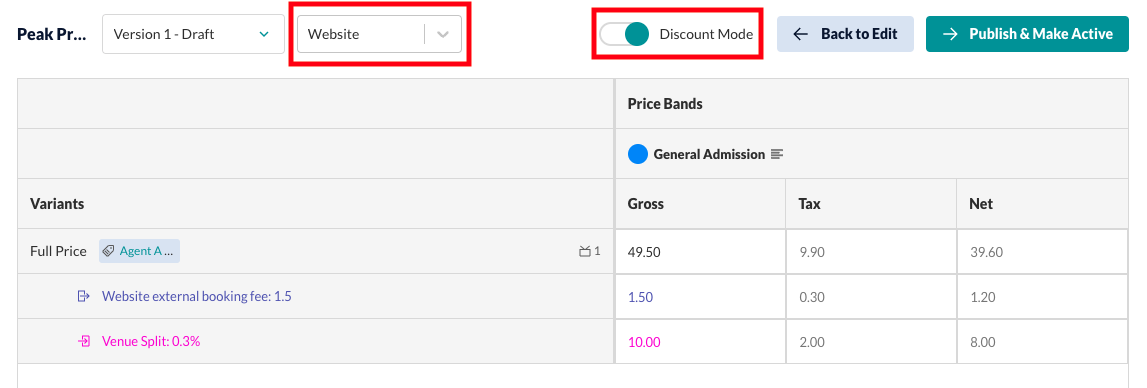1147x388 pixels.
Task: Click the channel TV icon on Full Price row
Action: [584, 251]
